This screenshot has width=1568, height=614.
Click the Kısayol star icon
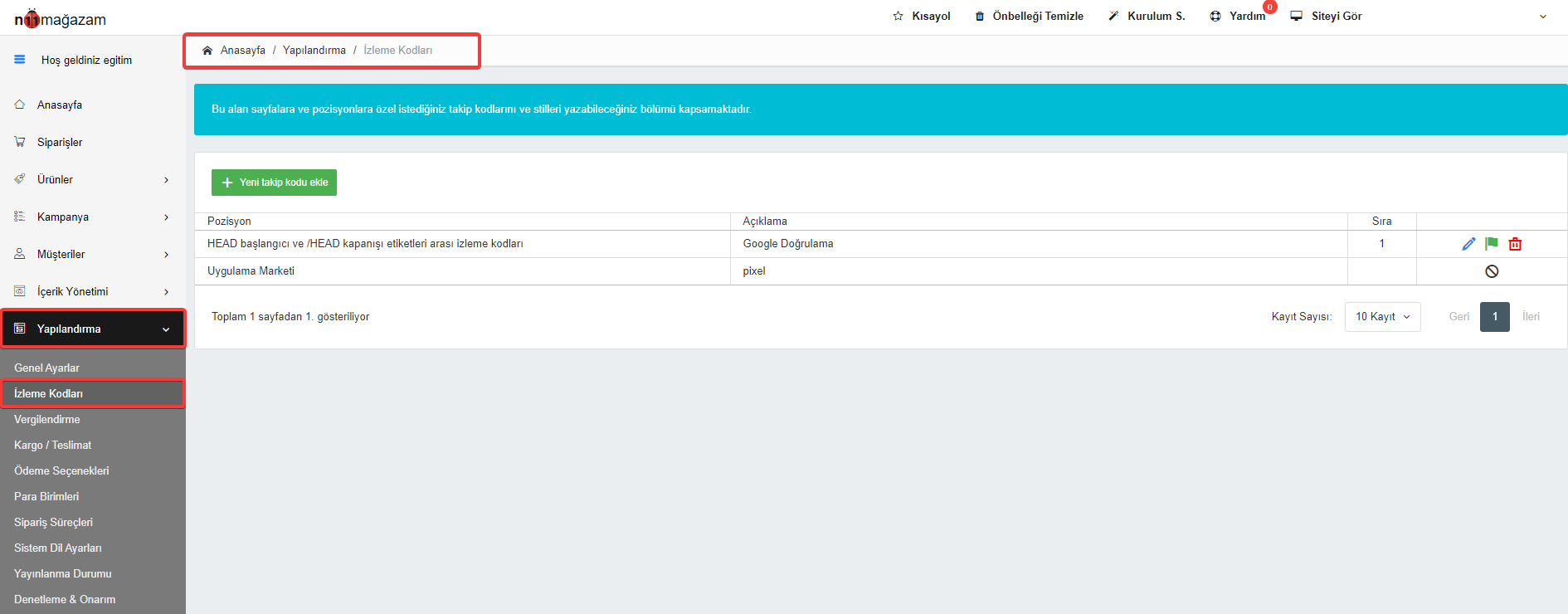(898, 16)
